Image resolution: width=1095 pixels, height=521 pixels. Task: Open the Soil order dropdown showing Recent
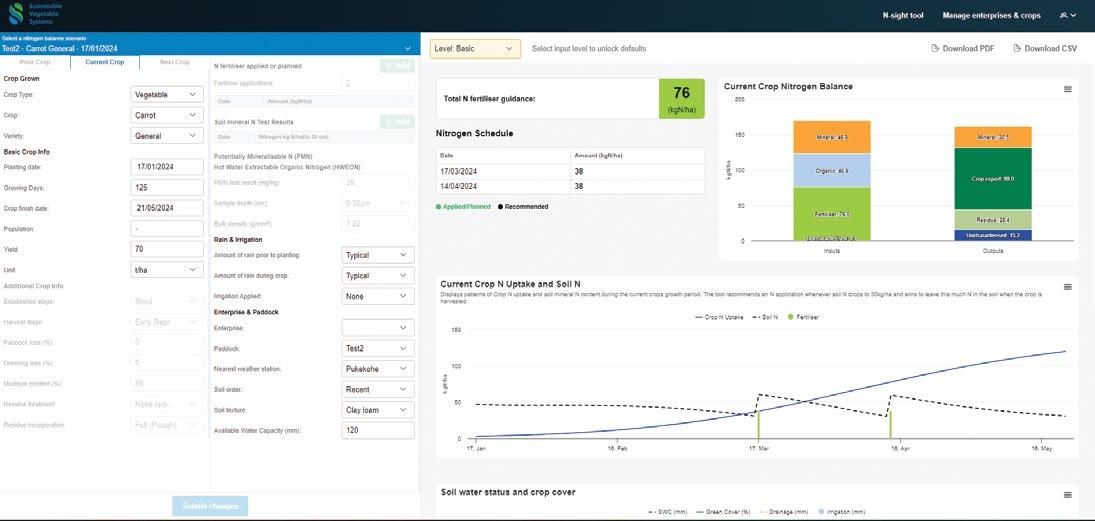coord(378,389)
